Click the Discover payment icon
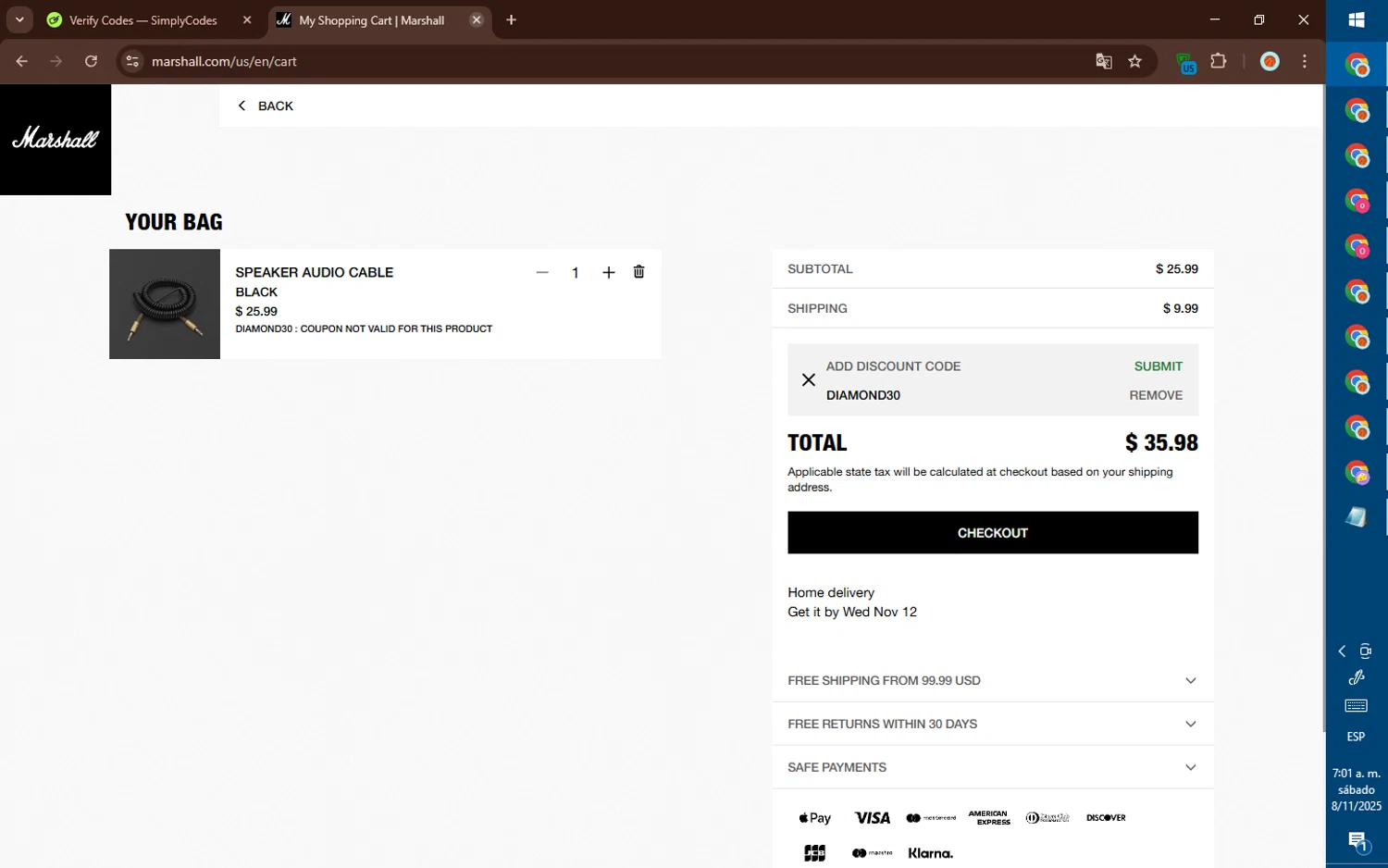1388x868 pixels. (x=1106, y=818)
